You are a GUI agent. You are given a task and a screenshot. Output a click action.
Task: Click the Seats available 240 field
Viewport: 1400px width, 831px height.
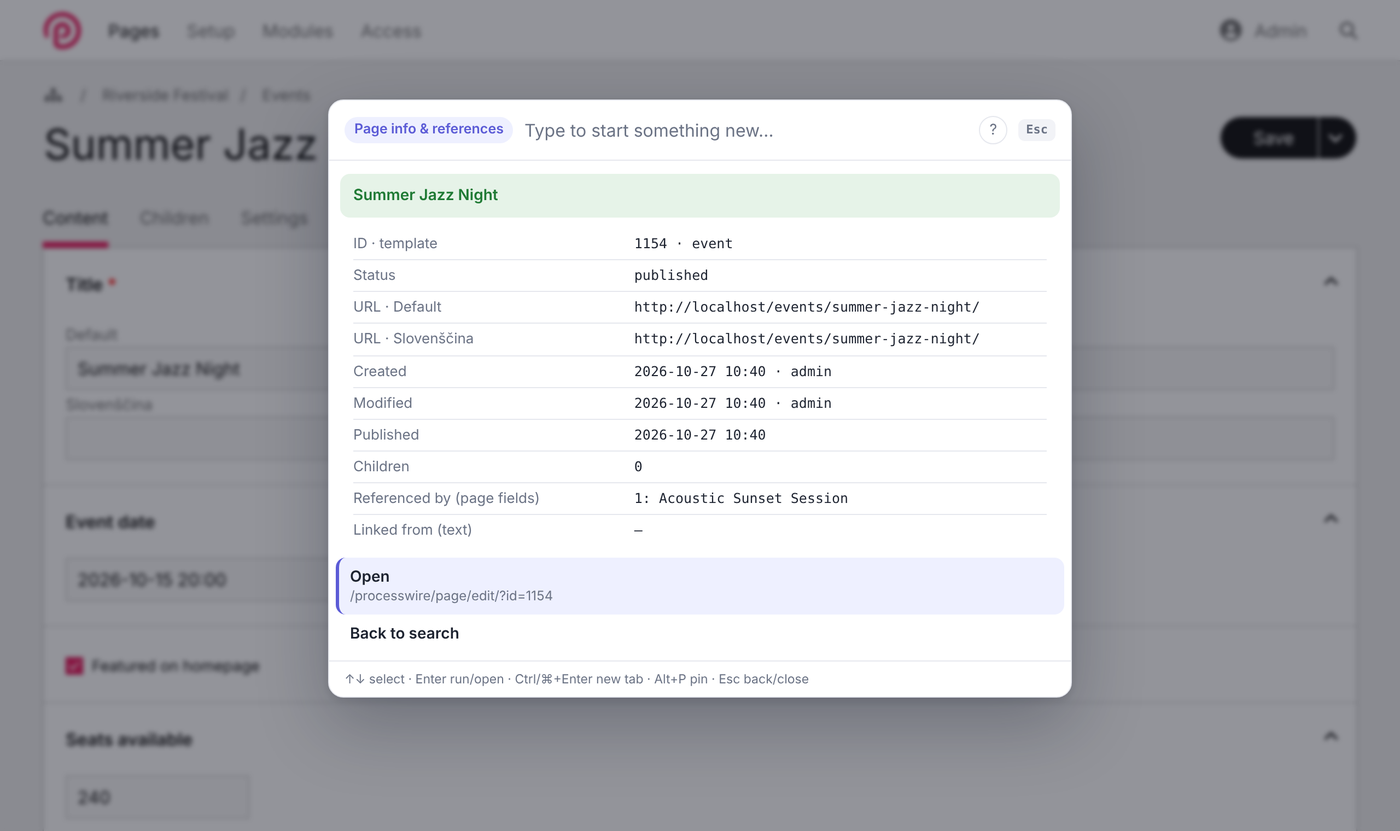[x=157, y=797]
